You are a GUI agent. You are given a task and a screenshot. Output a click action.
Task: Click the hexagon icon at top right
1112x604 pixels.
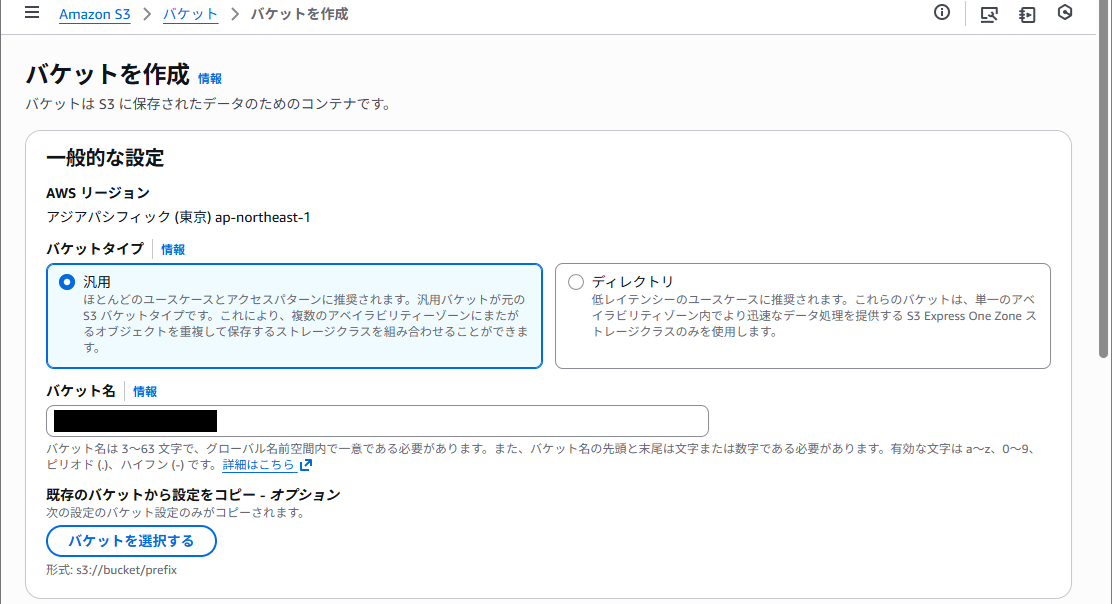1065,14
